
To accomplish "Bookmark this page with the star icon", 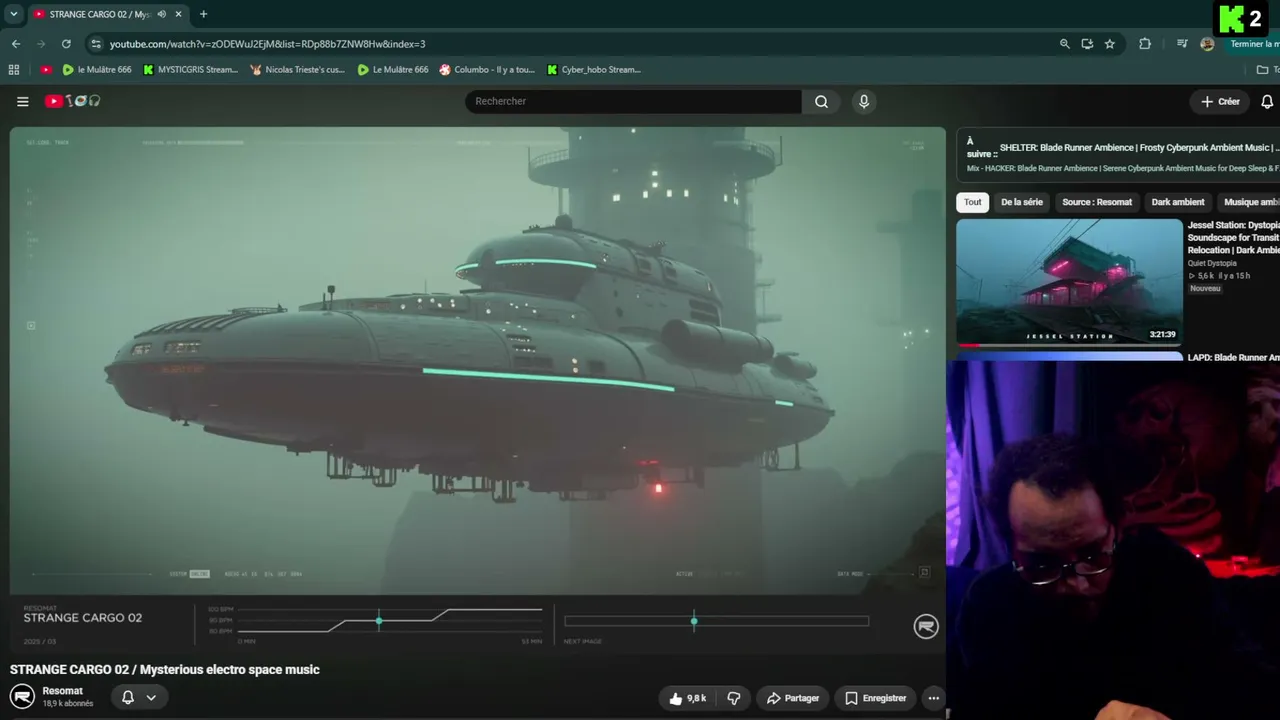I will pyautogui.click(x=1110, y=44).
